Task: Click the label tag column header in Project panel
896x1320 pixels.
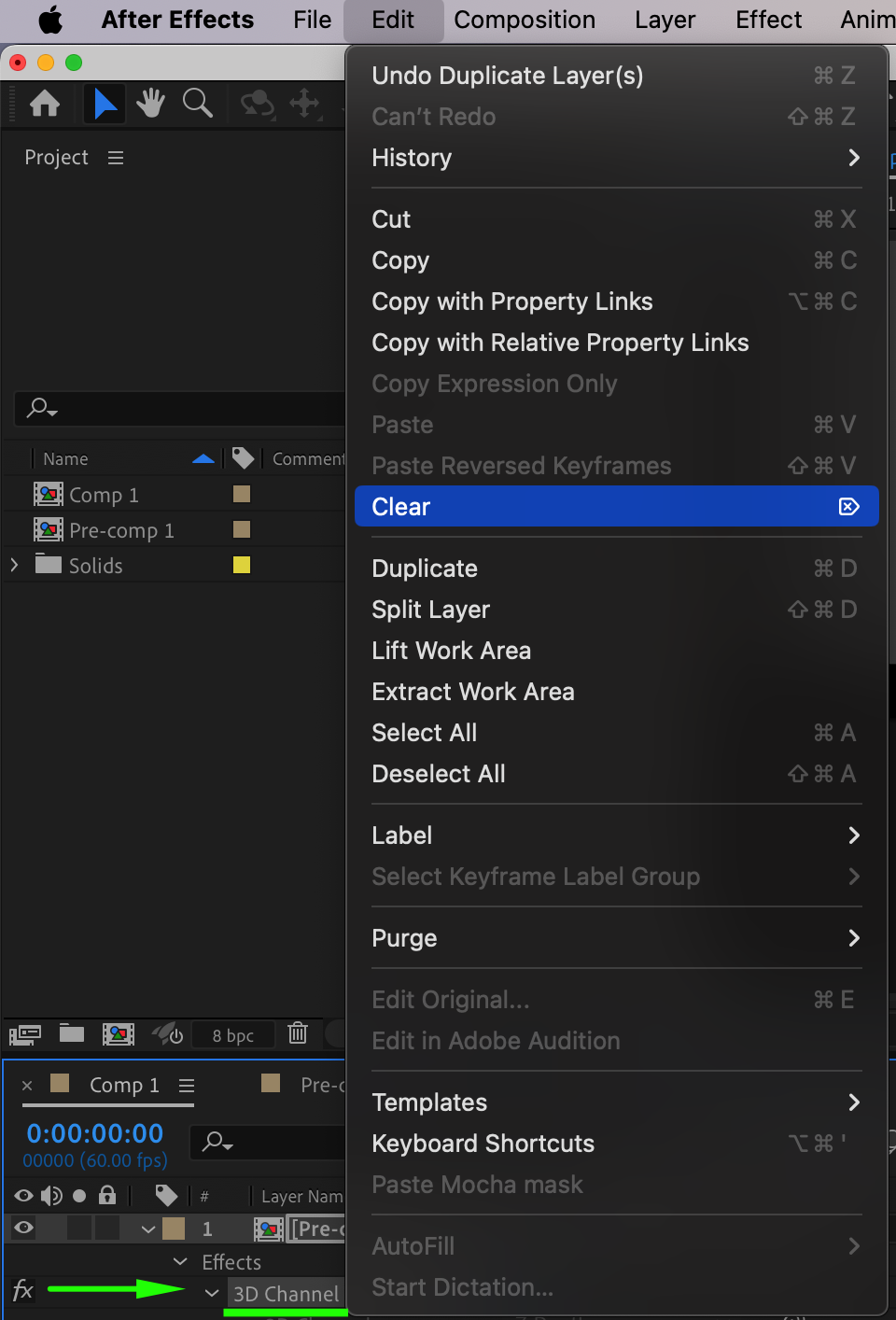Action: pos(243,458)
